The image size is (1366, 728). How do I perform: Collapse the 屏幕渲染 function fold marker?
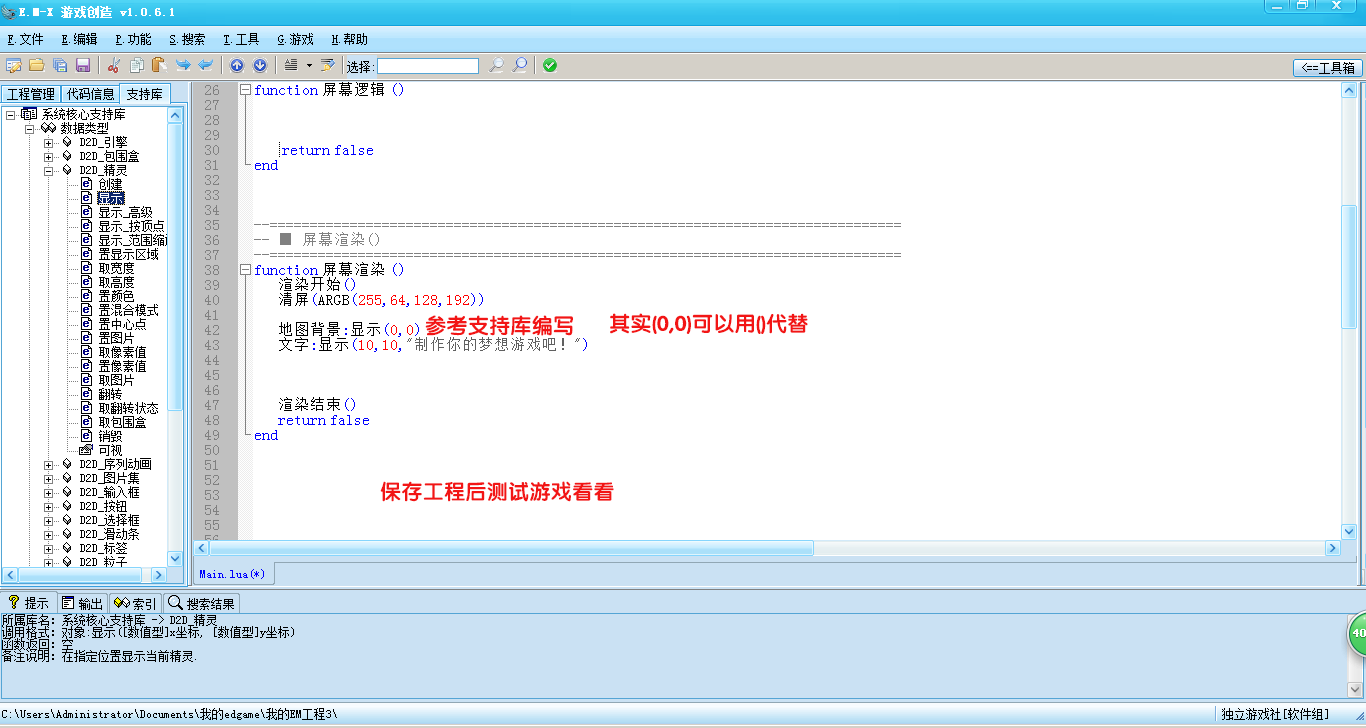pos(246,270)
